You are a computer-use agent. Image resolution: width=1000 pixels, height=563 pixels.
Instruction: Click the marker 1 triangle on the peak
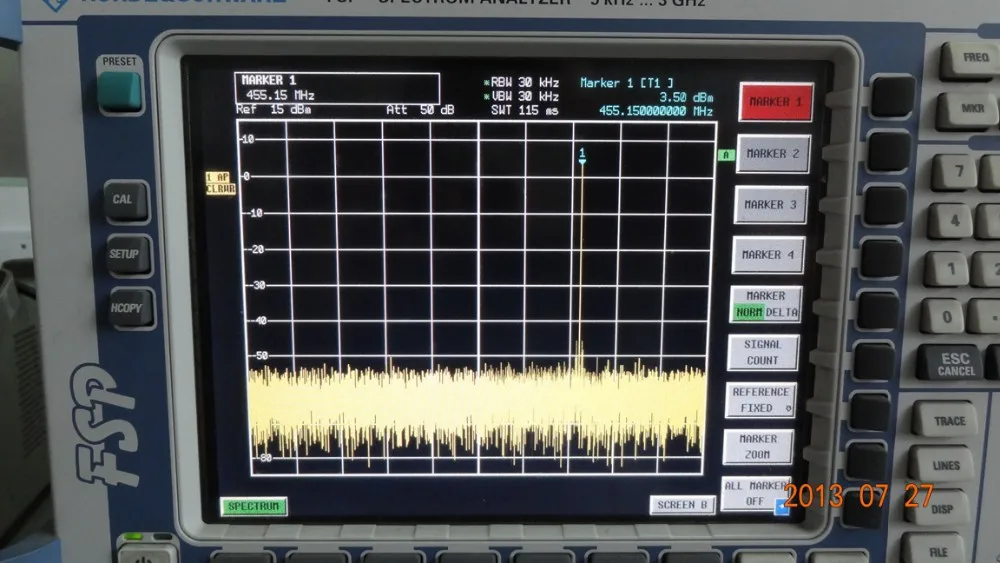tap(582, 162)
